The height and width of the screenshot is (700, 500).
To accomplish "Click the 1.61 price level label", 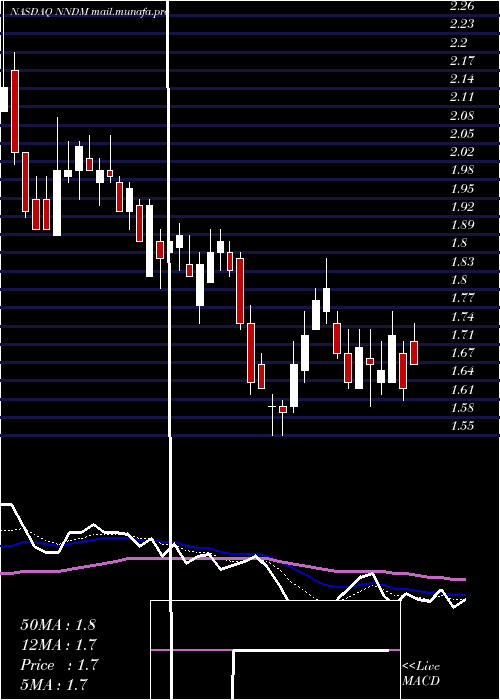I will (462, 389).
